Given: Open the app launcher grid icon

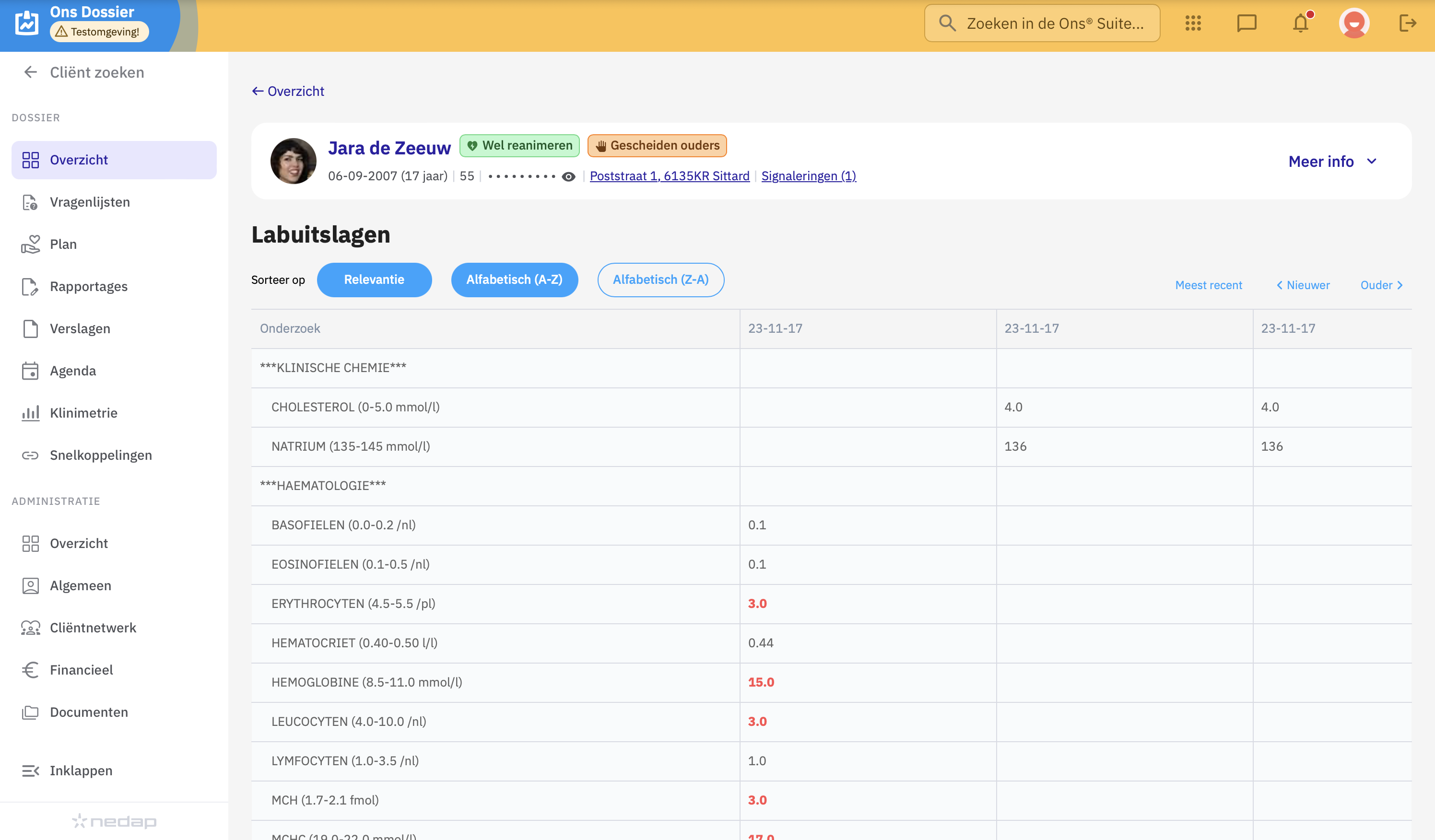Looking at the screenshot, I should coord(1193,23).
